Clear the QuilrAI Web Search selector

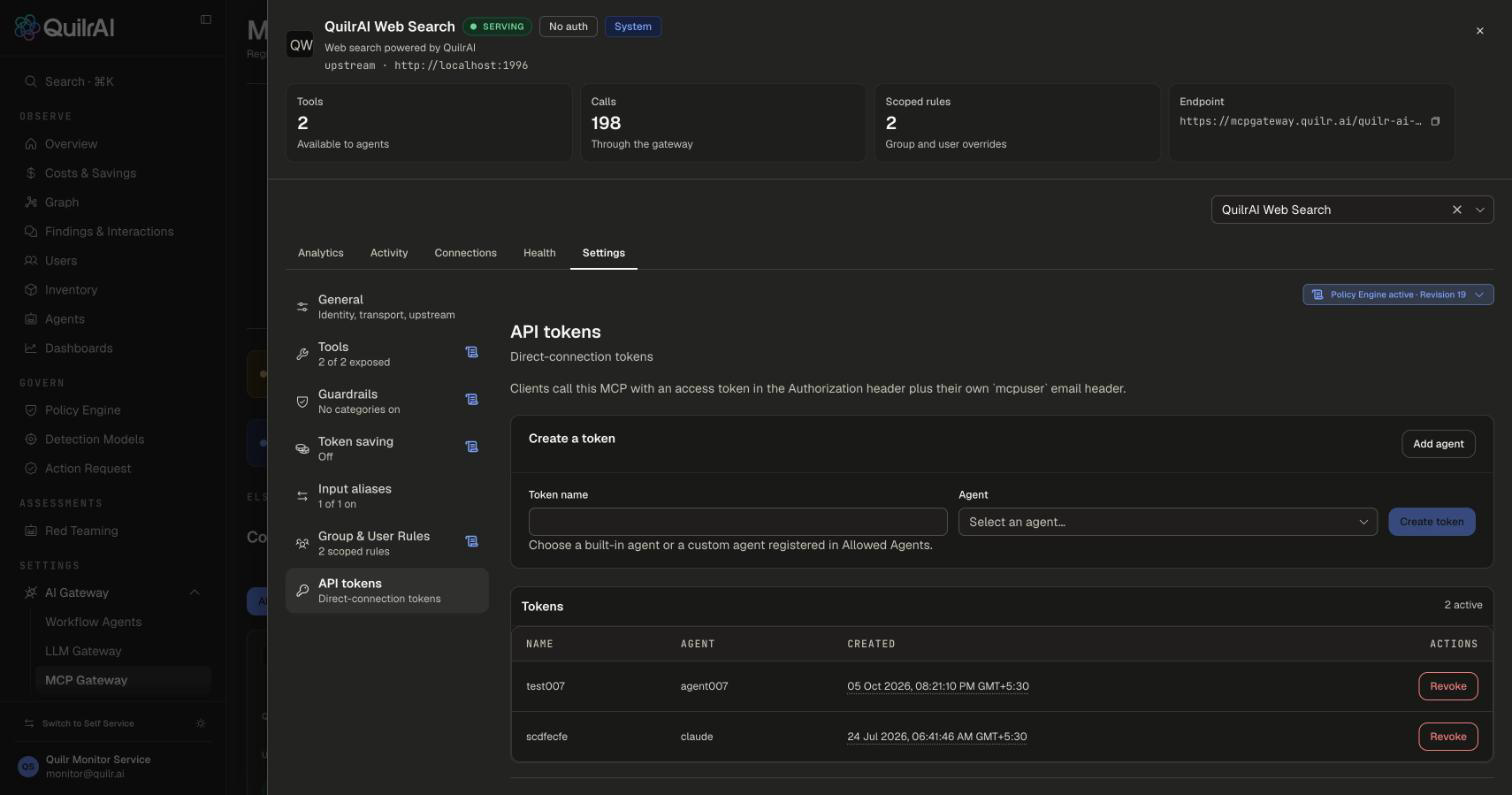click(x=1457, y=209)
